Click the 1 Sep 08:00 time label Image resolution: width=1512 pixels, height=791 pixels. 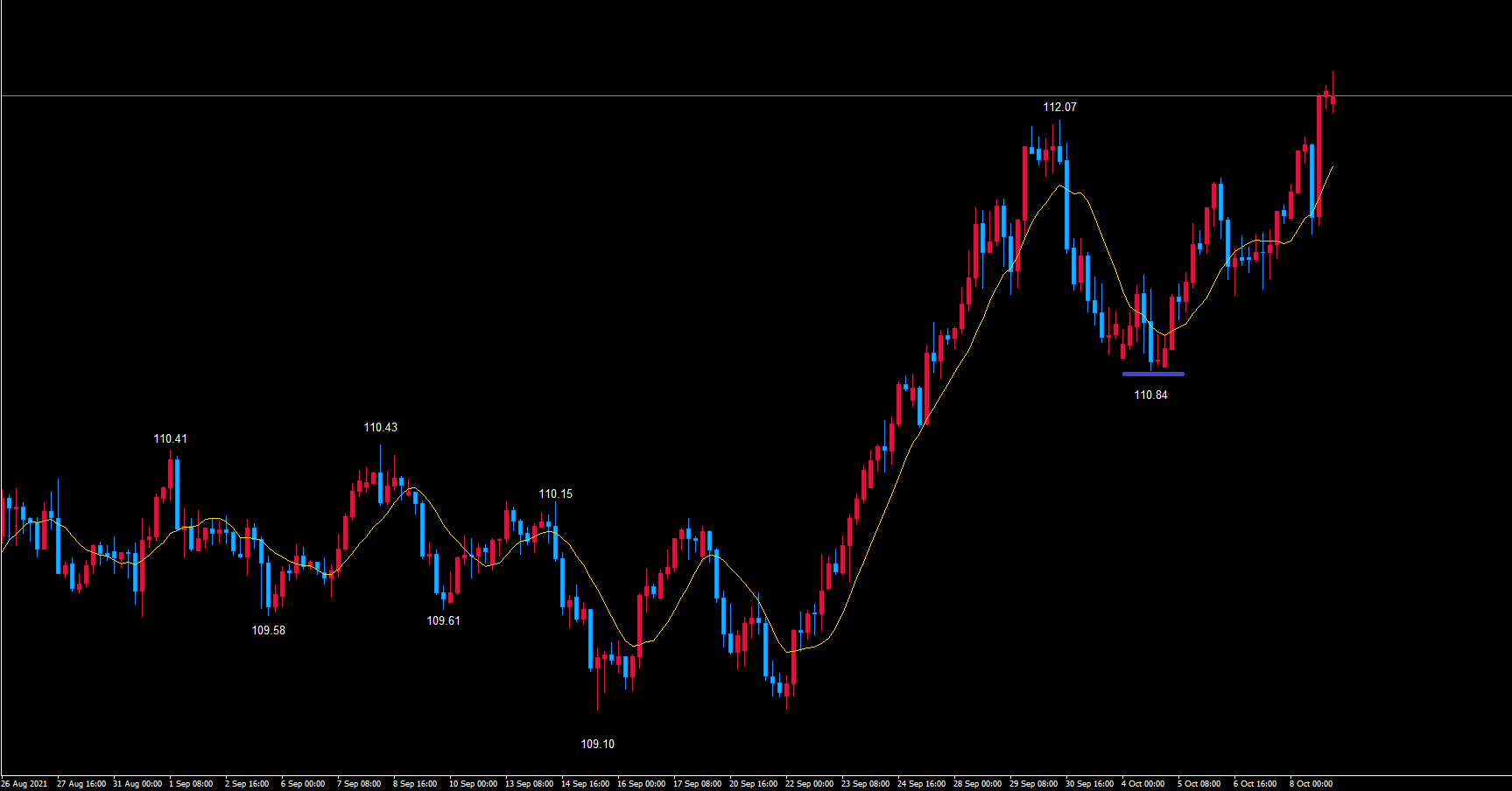191,783
